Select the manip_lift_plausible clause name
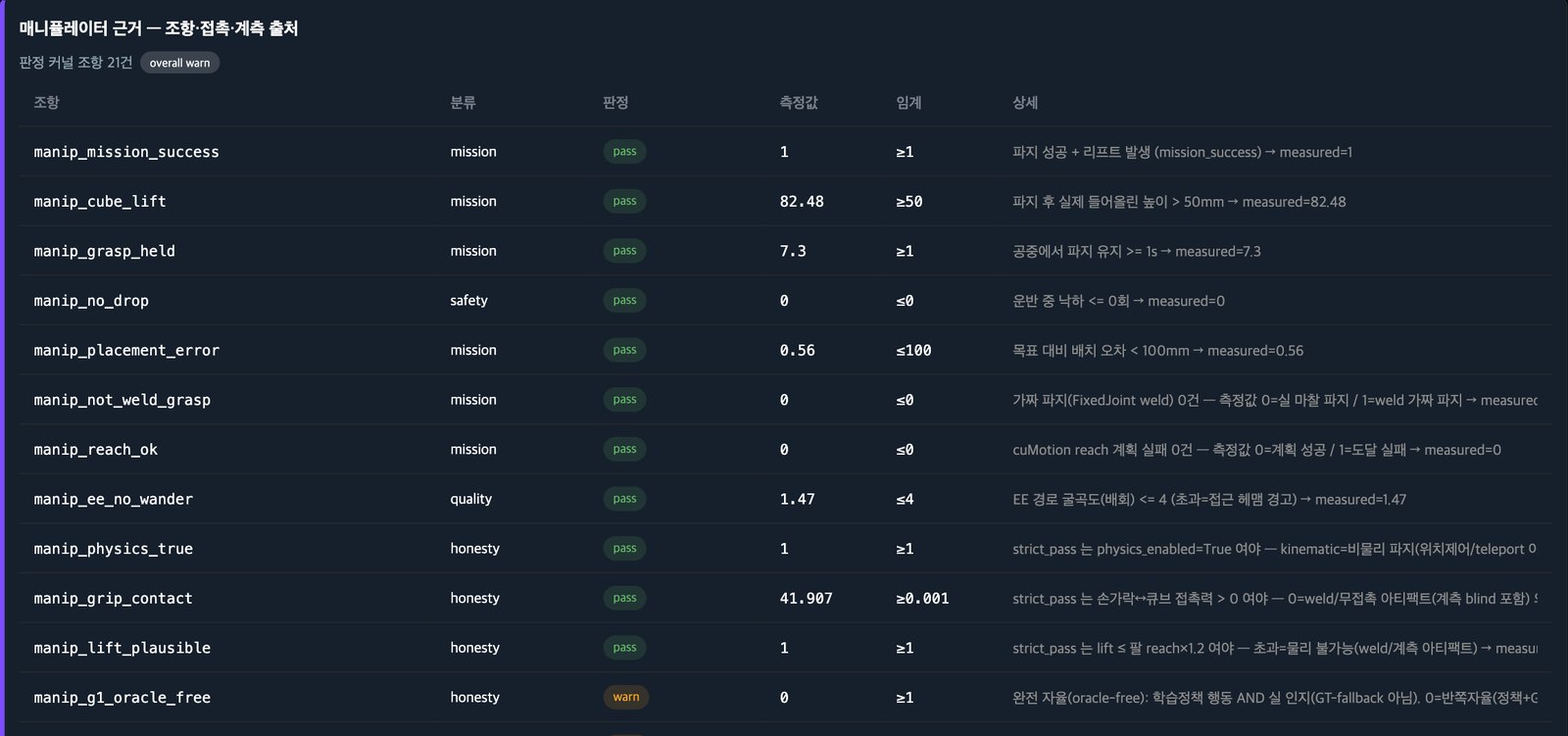 (x=122, y=648)
